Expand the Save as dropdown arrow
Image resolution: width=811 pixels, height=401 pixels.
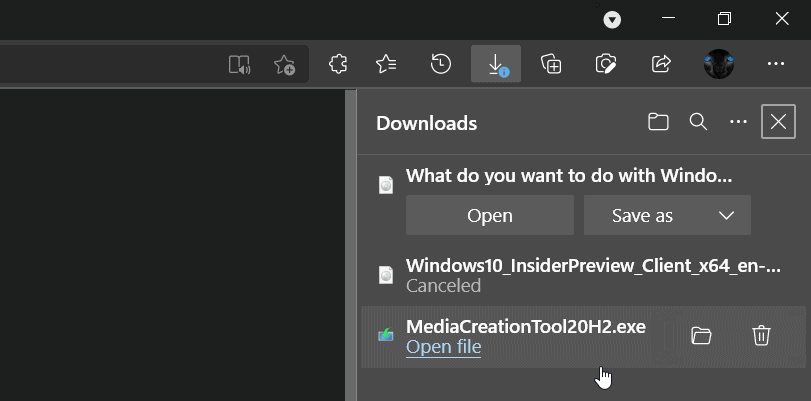point(727,215)
